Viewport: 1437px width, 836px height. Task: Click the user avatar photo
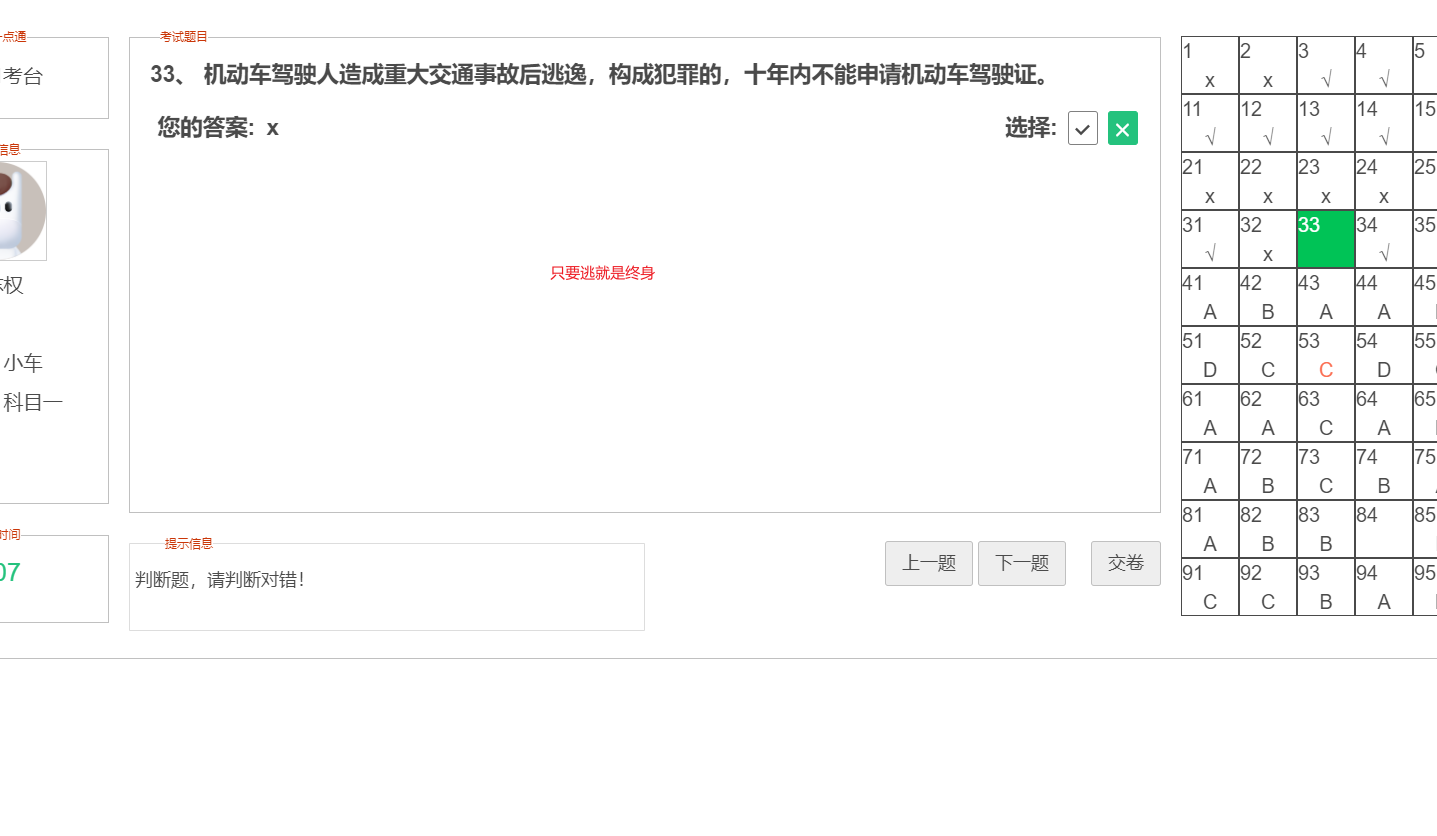click(x=20, y=211)
